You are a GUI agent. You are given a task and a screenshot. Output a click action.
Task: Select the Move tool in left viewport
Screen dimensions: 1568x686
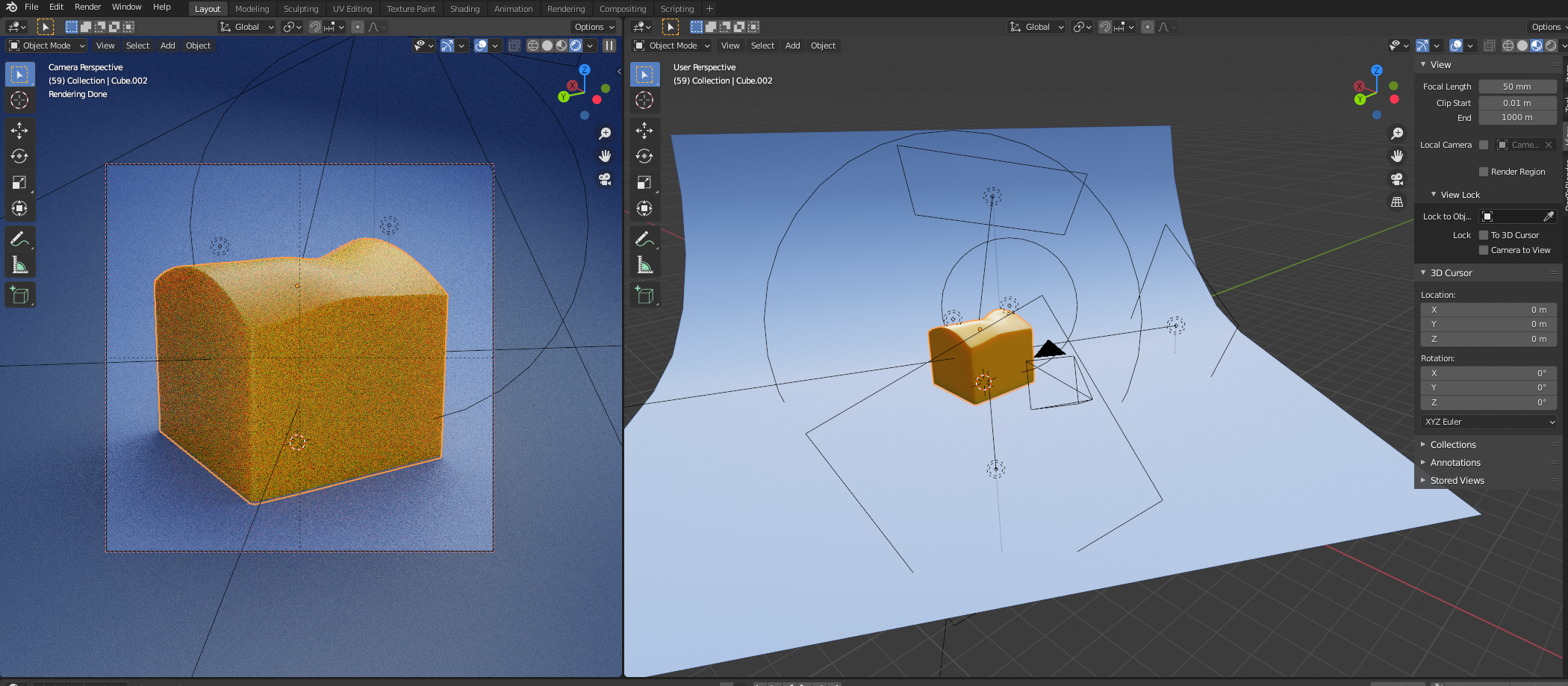(x=19, y=131)
